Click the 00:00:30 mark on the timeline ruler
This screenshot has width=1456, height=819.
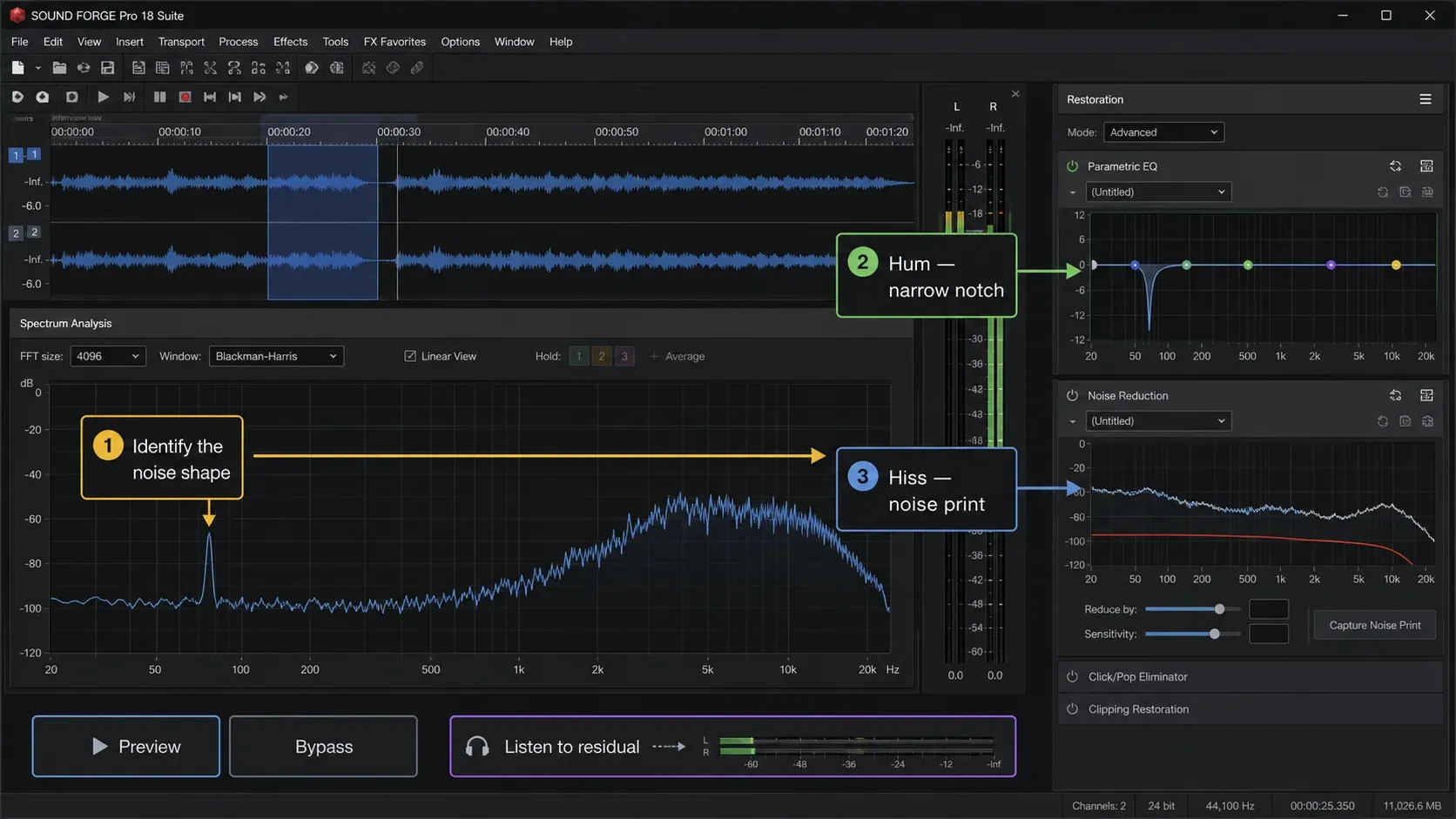pyautogui.click(x=399, y=132)
